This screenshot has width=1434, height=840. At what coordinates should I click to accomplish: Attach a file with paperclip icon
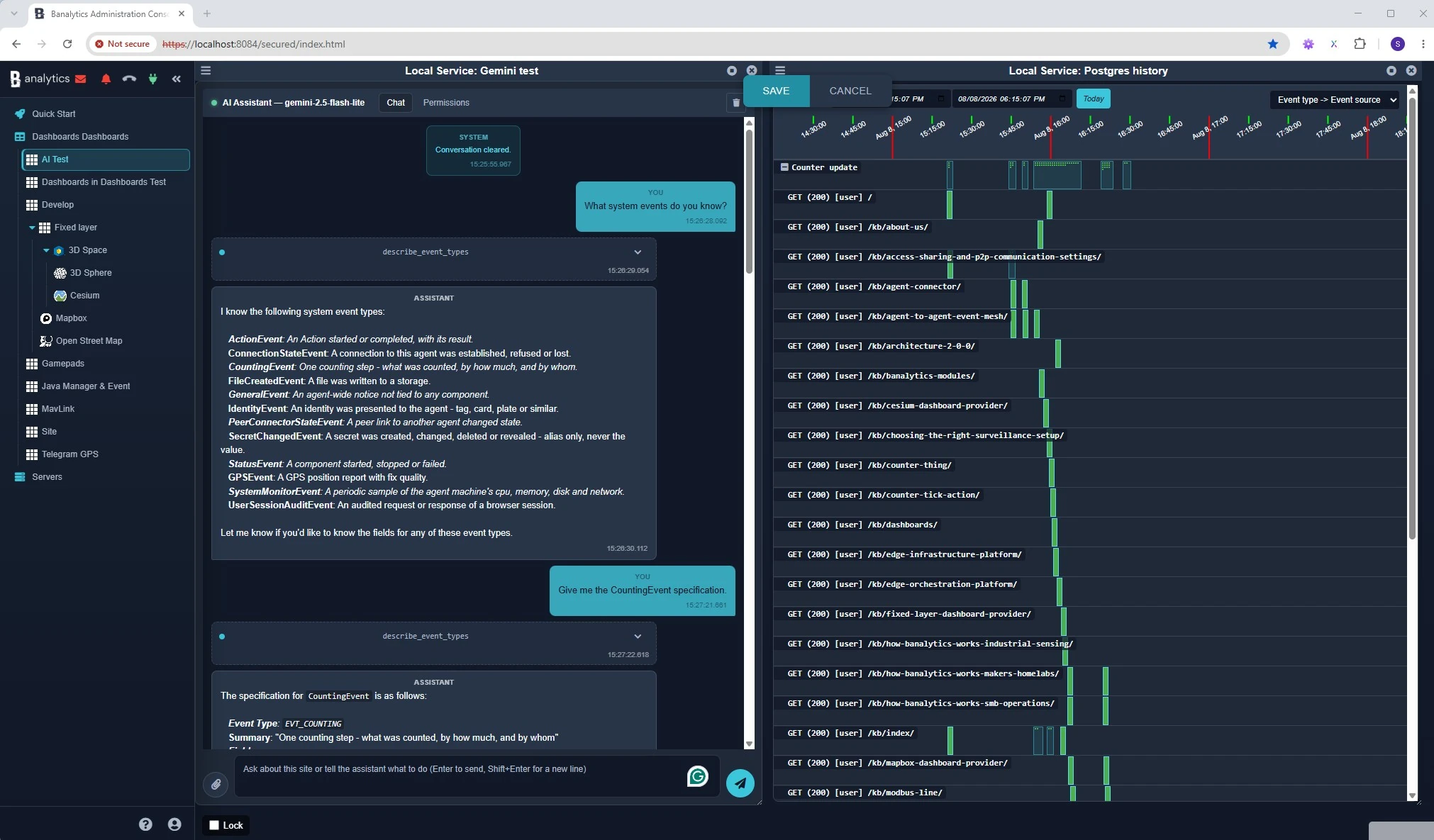point(216,784)
